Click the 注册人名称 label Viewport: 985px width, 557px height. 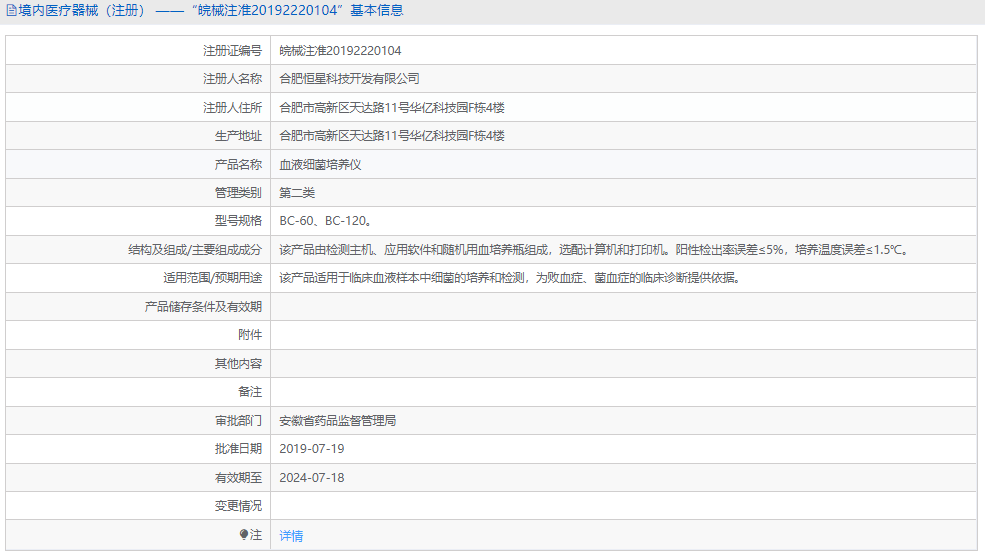(232, 79)
